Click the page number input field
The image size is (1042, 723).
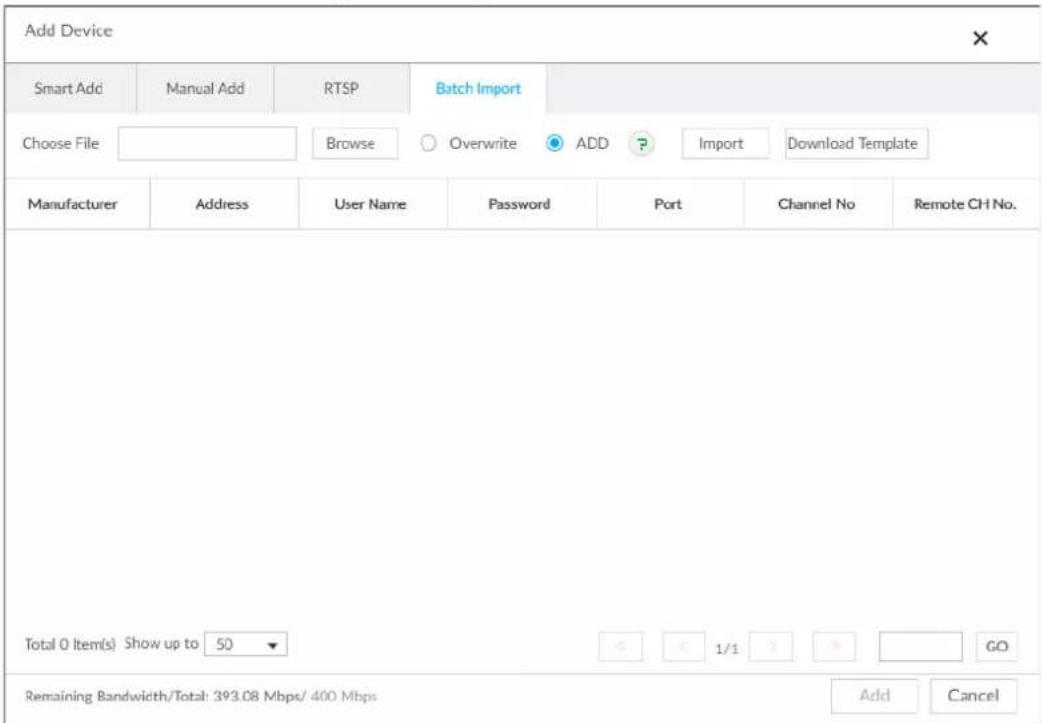(x=920, y=646)
